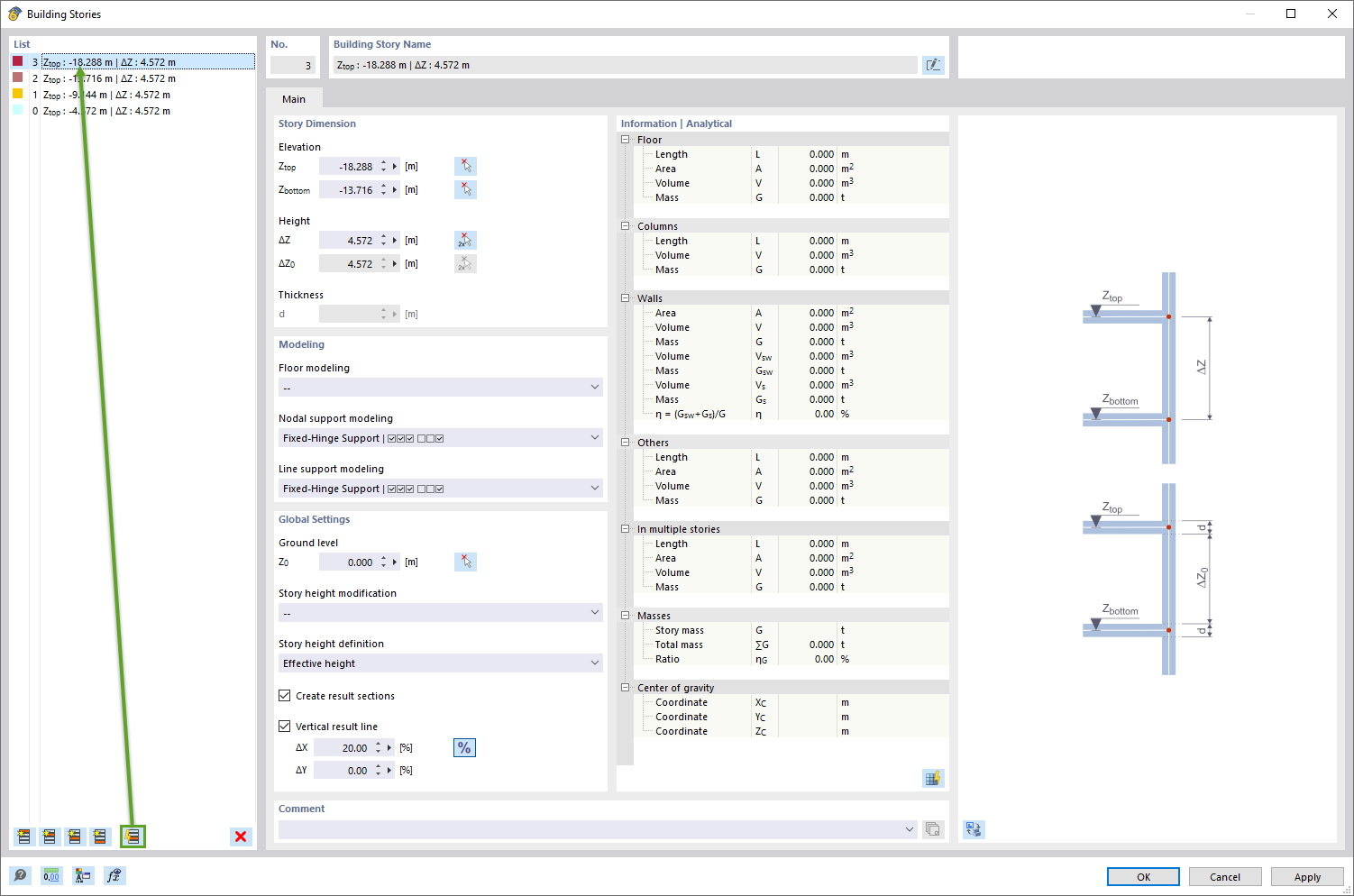Viewport: 1354px width, 896px height.
Task: Pick ΔZ height graphically icon
Action: tap(465, 241)
